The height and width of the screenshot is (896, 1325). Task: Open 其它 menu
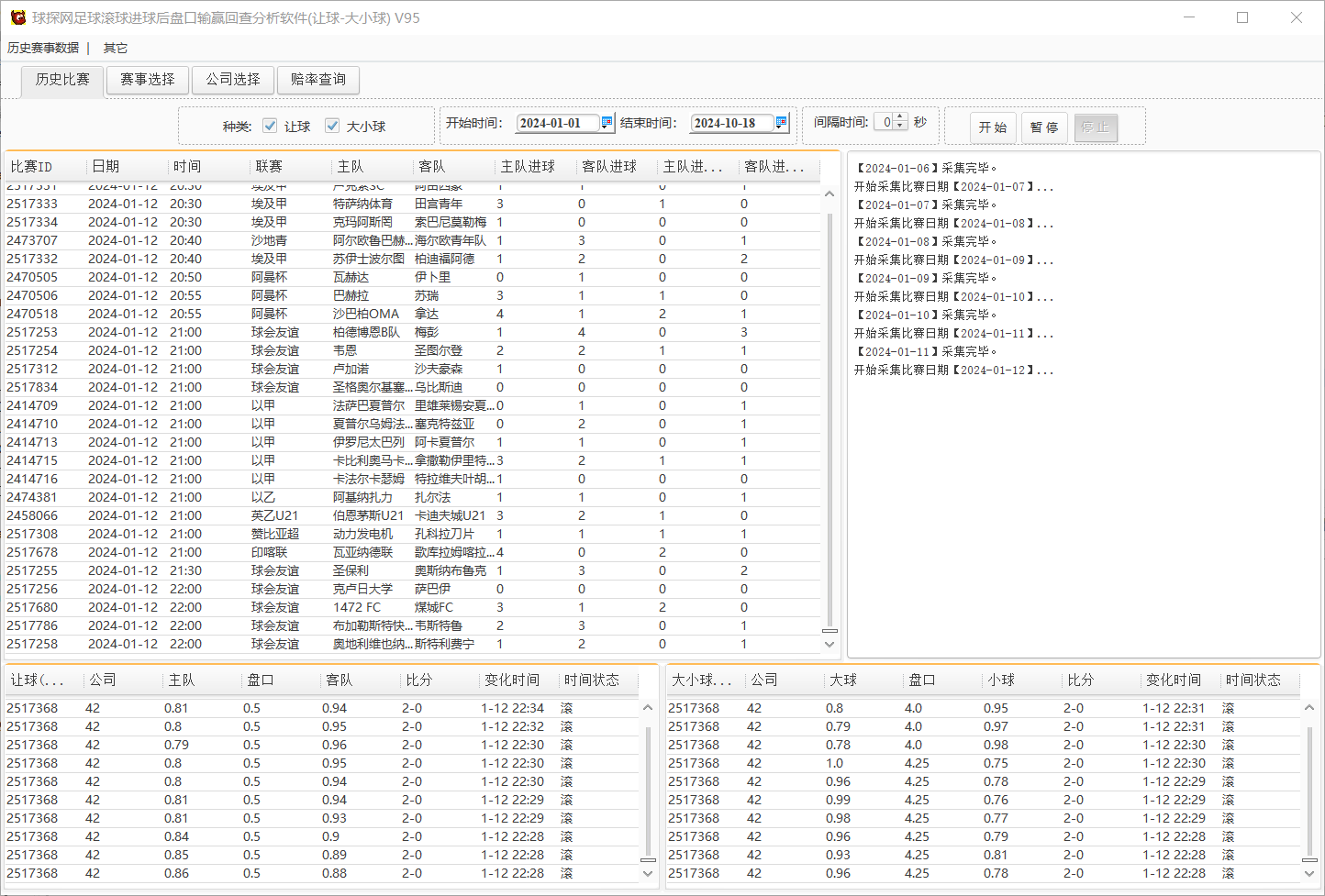tap(116, 48)
